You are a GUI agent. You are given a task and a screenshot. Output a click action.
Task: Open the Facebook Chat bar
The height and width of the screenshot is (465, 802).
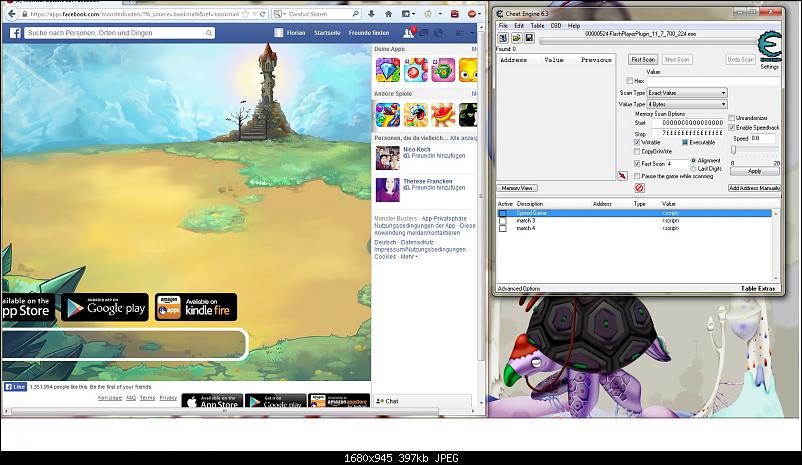[x=422, y=401]
